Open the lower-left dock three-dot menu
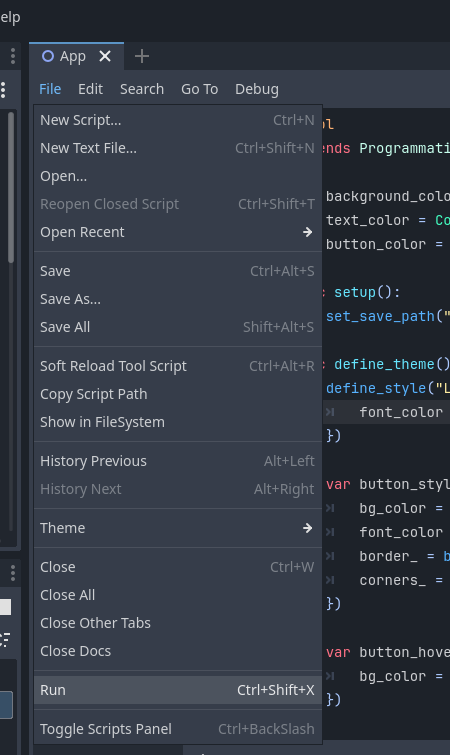 click(x=13, y=573)
